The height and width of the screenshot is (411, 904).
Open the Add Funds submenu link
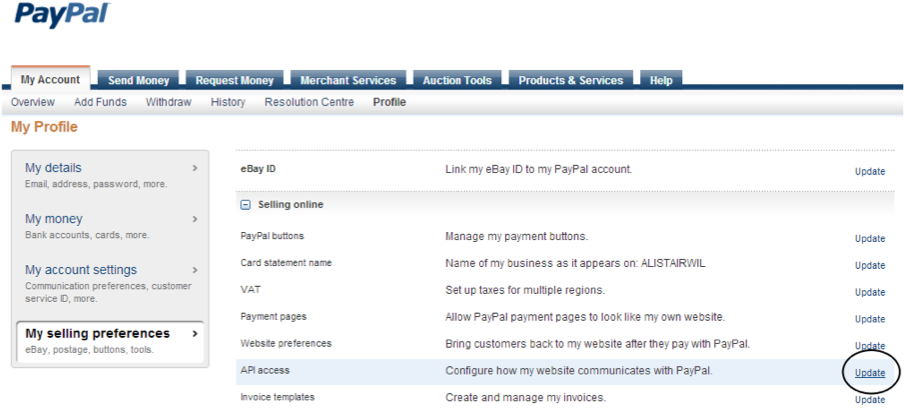[100, 102]
